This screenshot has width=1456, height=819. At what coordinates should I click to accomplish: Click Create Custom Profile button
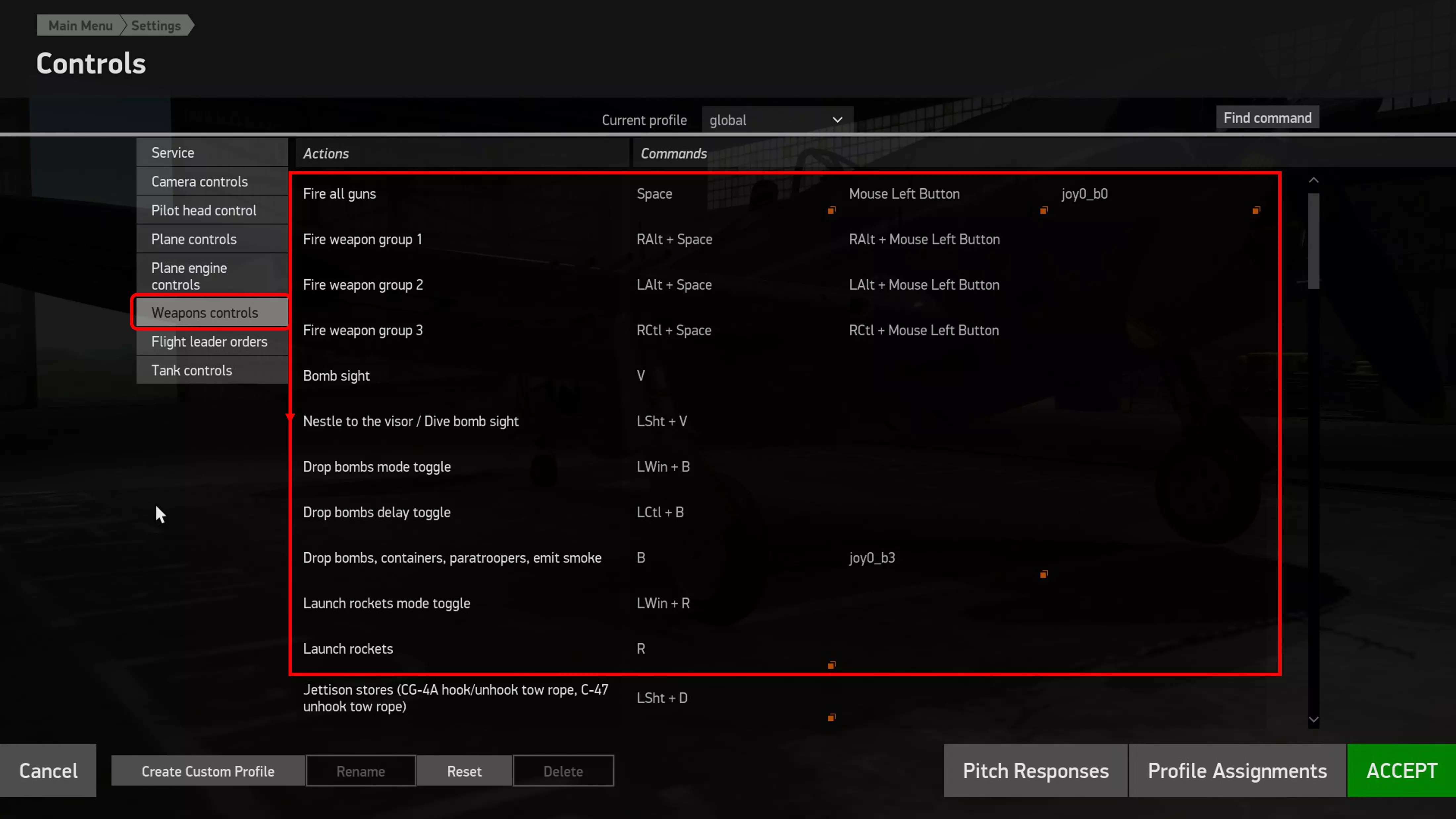(207, 771)
